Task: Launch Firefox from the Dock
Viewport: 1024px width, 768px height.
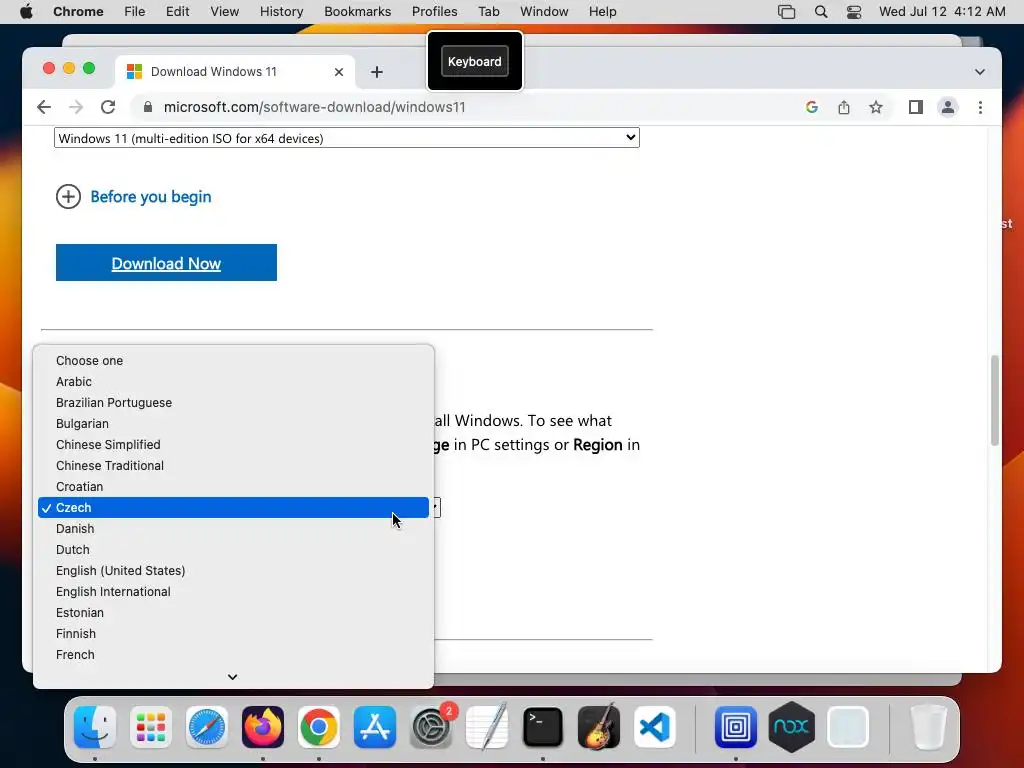Action: (263, 727)
